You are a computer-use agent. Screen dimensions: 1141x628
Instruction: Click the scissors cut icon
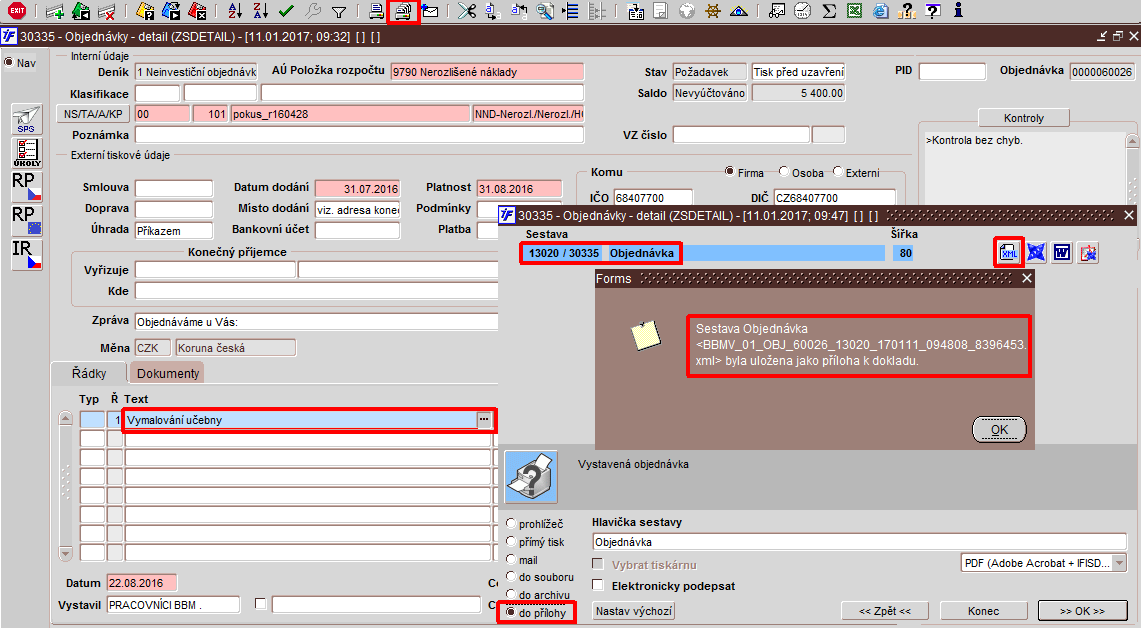pyautogui.click(x=466, y=11)
